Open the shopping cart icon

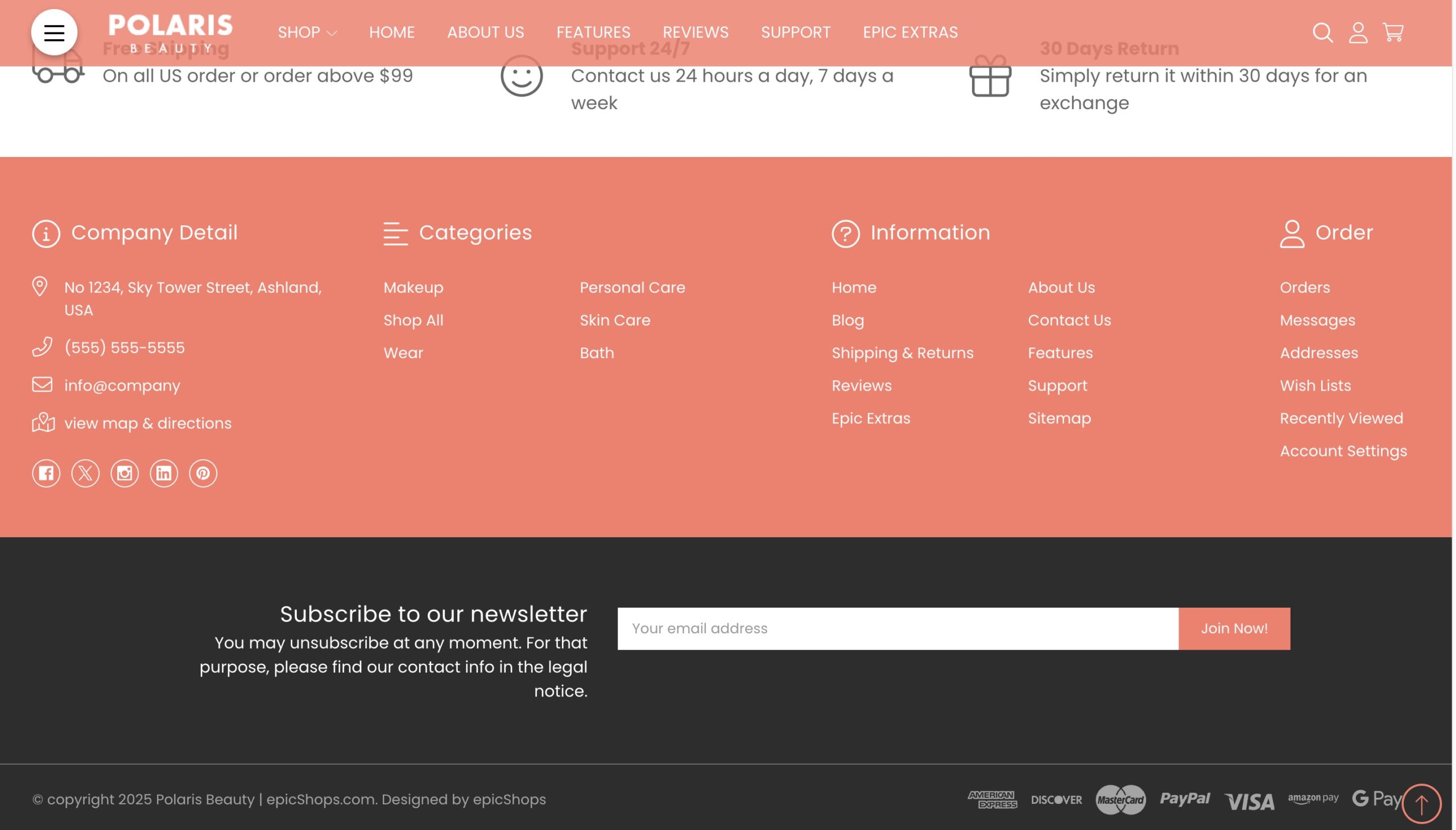(1393, 32)
